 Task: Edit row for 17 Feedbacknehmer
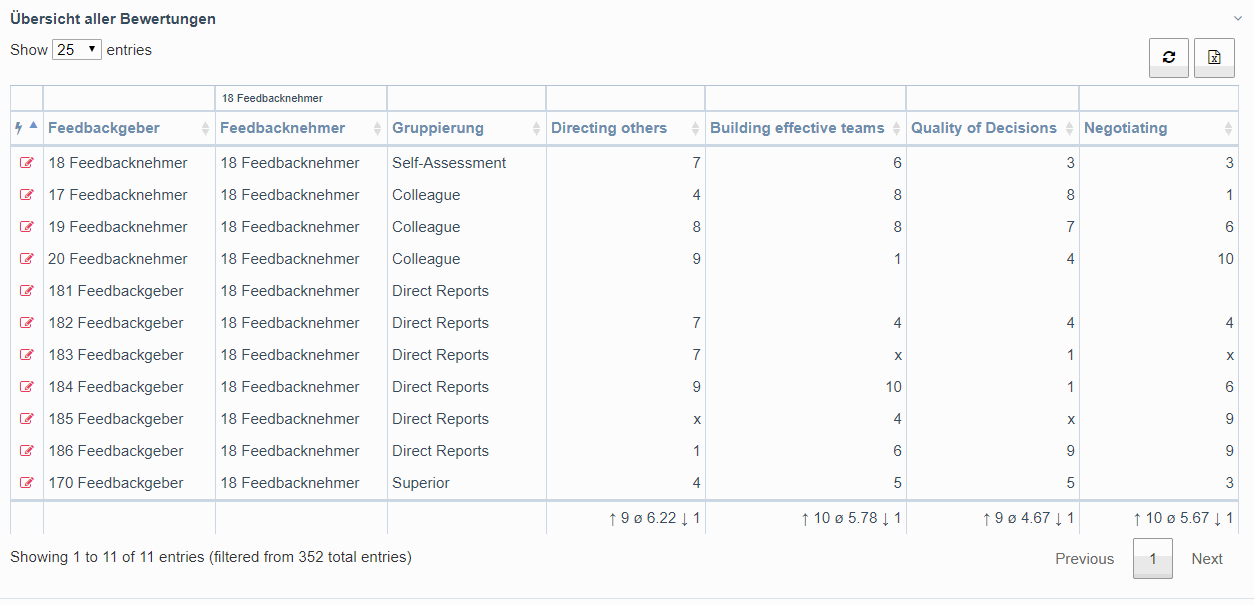pyautogui.click(x=27, y=195)
